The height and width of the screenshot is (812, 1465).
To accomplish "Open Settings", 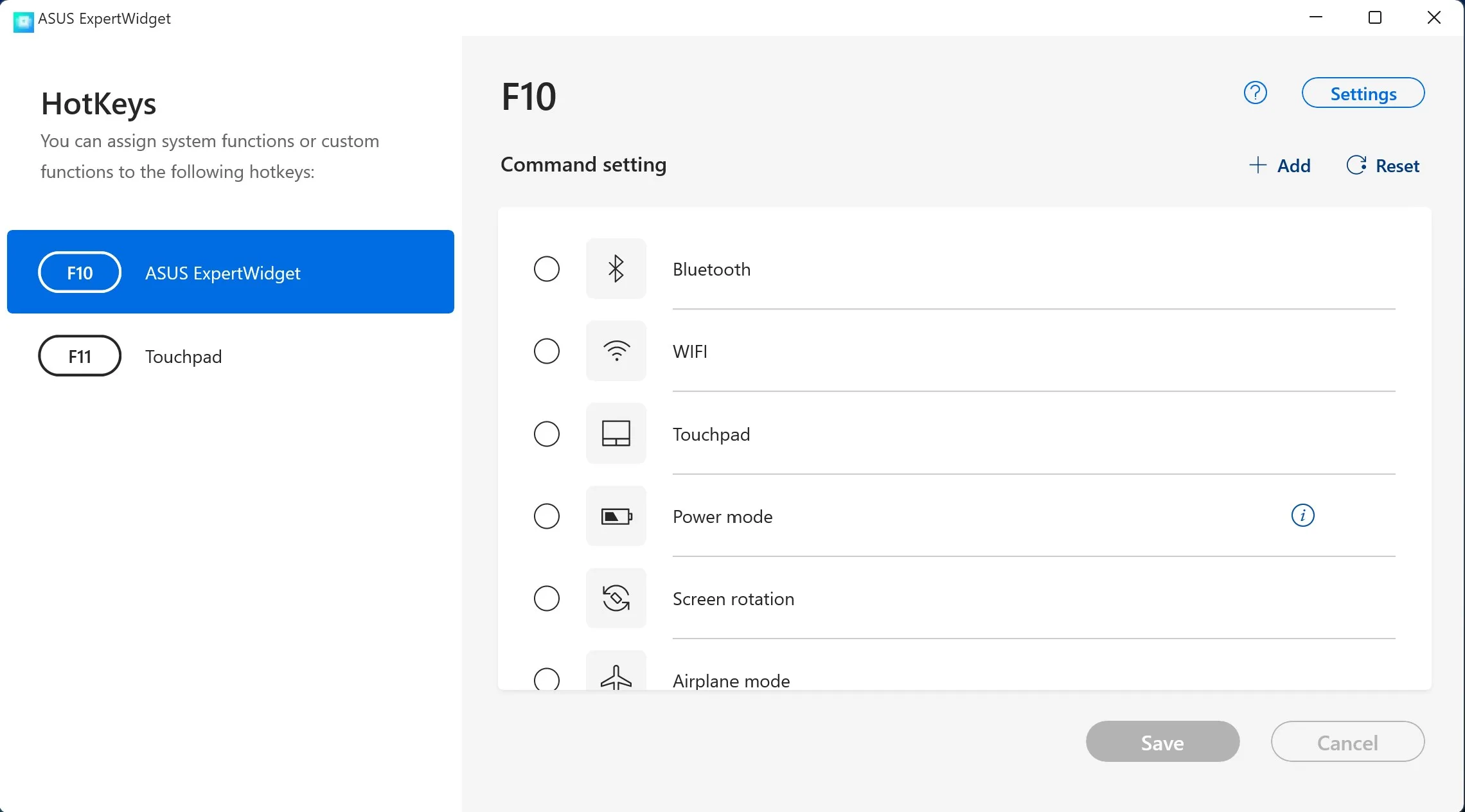I will [1363, 93].
